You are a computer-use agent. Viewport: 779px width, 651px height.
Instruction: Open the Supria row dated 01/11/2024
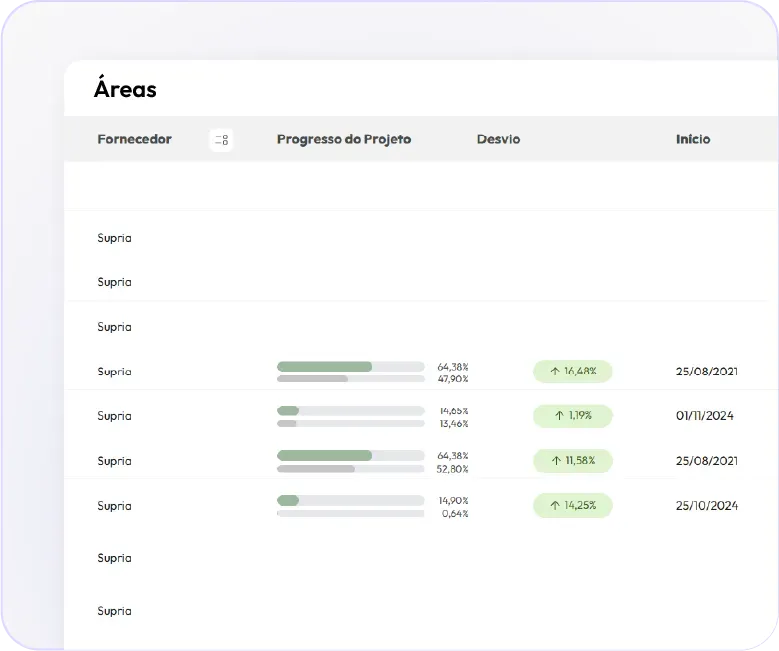point(114,416)
